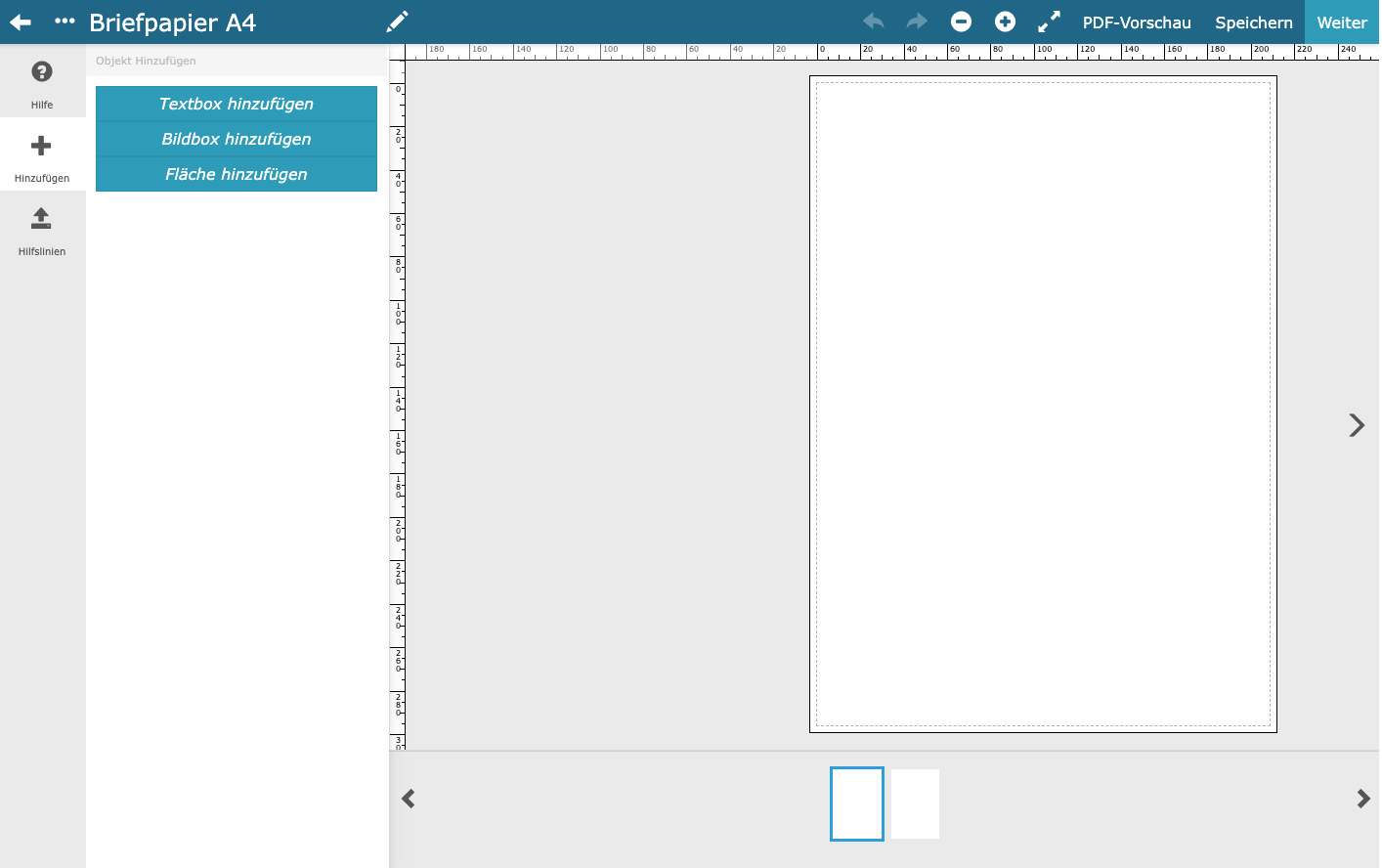1382x868 pixels.
Task: Click the Weiter button
Action: (1342, 22)
